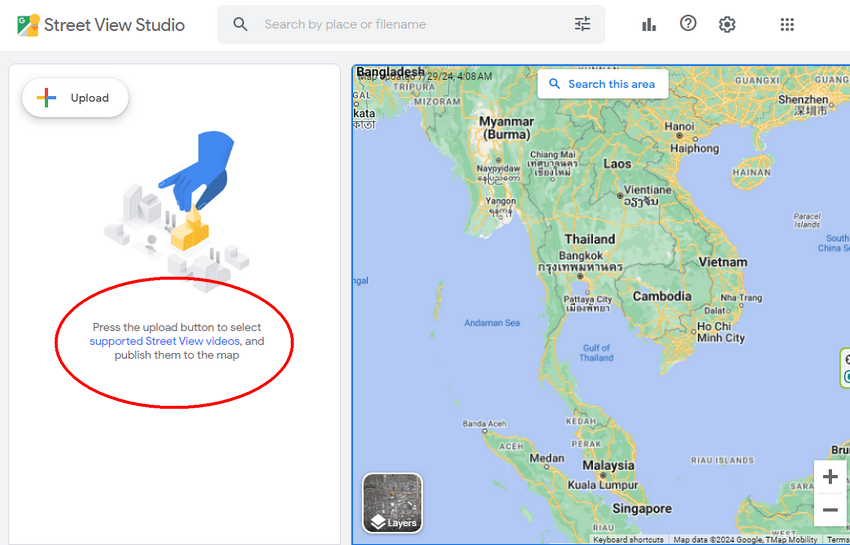Viewport: 850px width, 545px height.
Task: Zoom out the map with minus button
Action: pos(830,510)
